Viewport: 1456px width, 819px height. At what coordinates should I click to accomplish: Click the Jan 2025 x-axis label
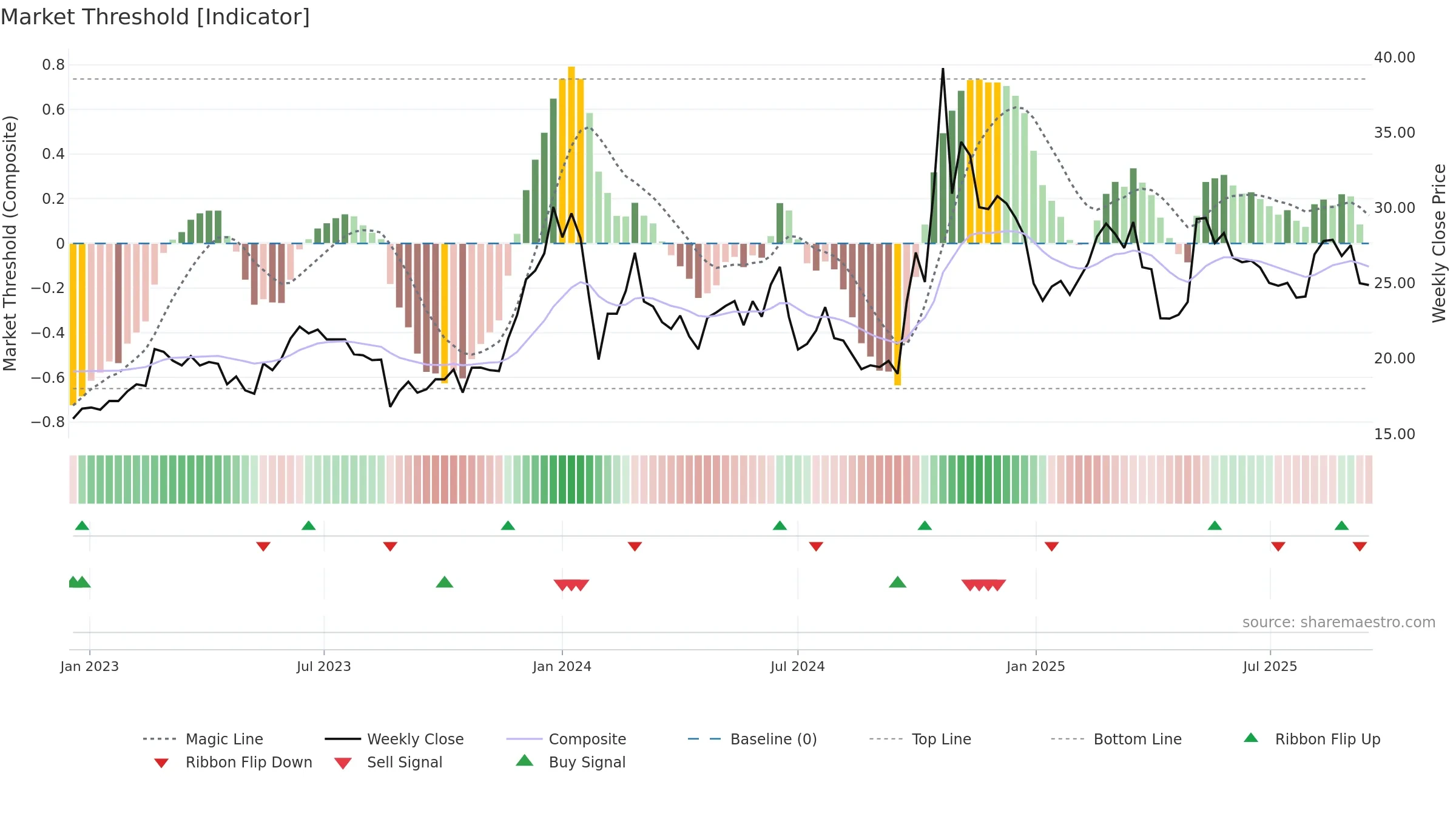point(1036,667)
